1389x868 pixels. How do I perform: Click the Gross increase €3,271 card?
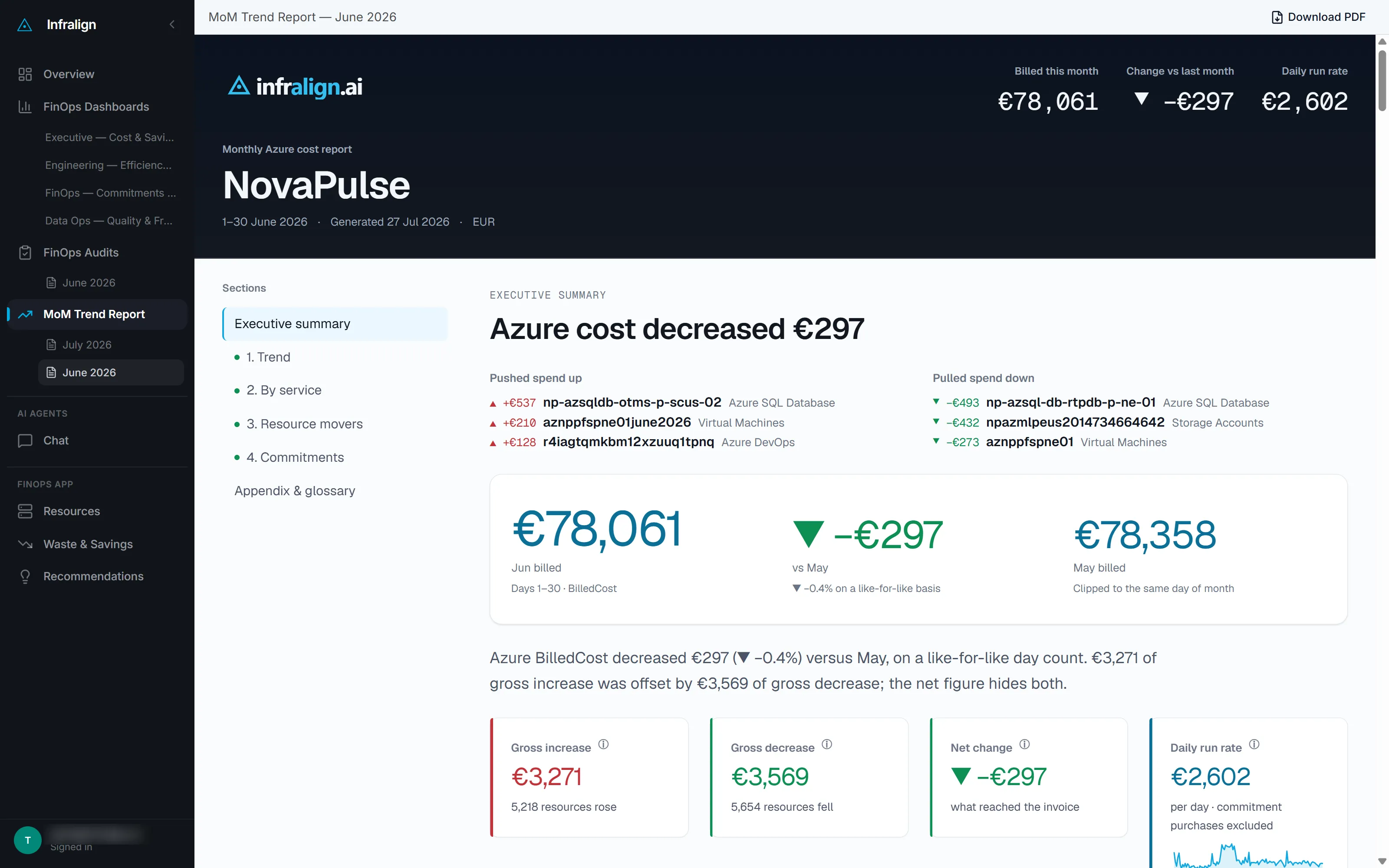point(589,777)
